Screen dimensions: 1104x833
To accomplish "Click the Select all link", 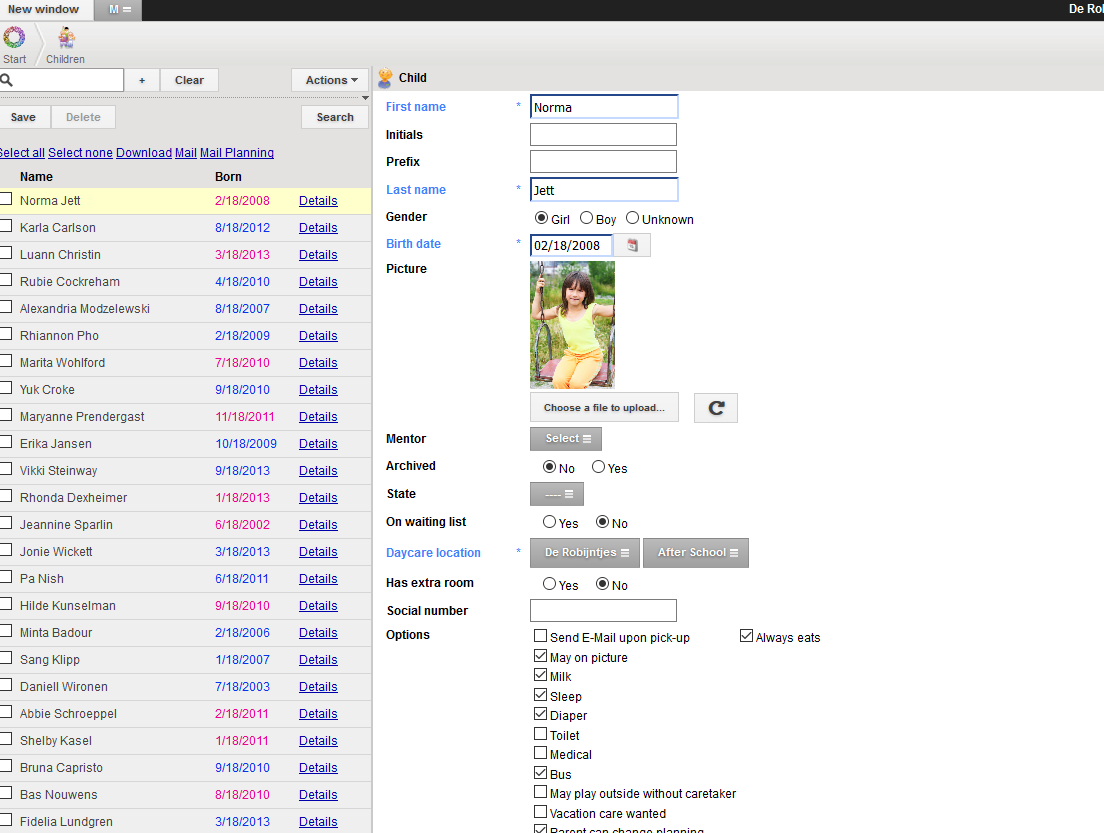I will coord(22,153).
